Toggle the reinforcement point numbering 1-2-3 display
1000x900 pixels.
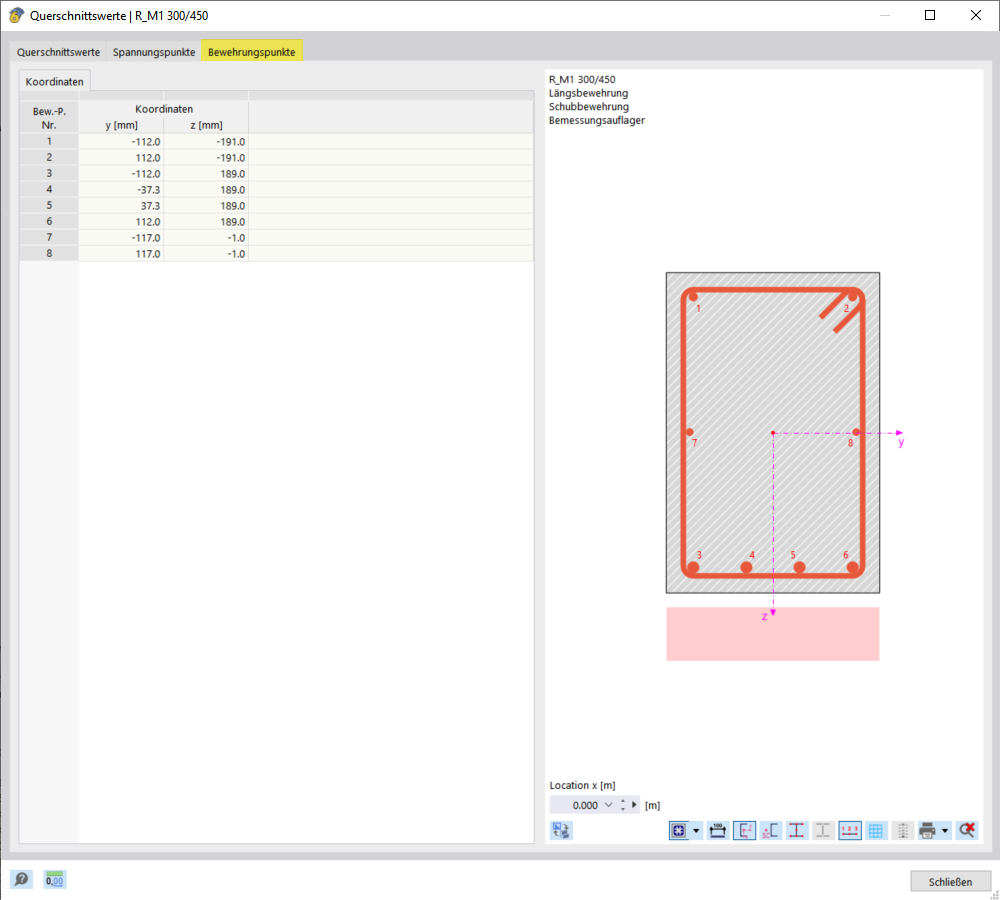[x=849, y=830]
